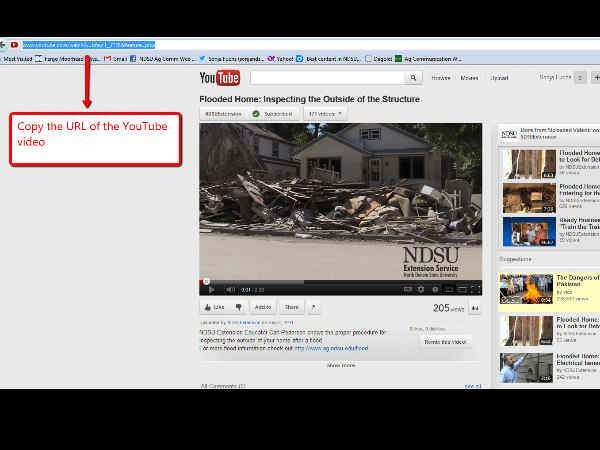
Task: Toggle the Subscribed button
Action: click(x=273, y=114)
